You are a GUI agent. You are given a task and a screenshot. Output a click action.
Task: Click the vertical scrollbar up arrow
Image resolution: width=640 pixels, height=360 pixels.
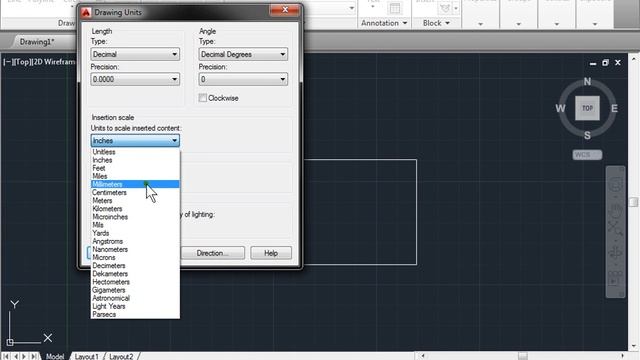coord(633,58)
